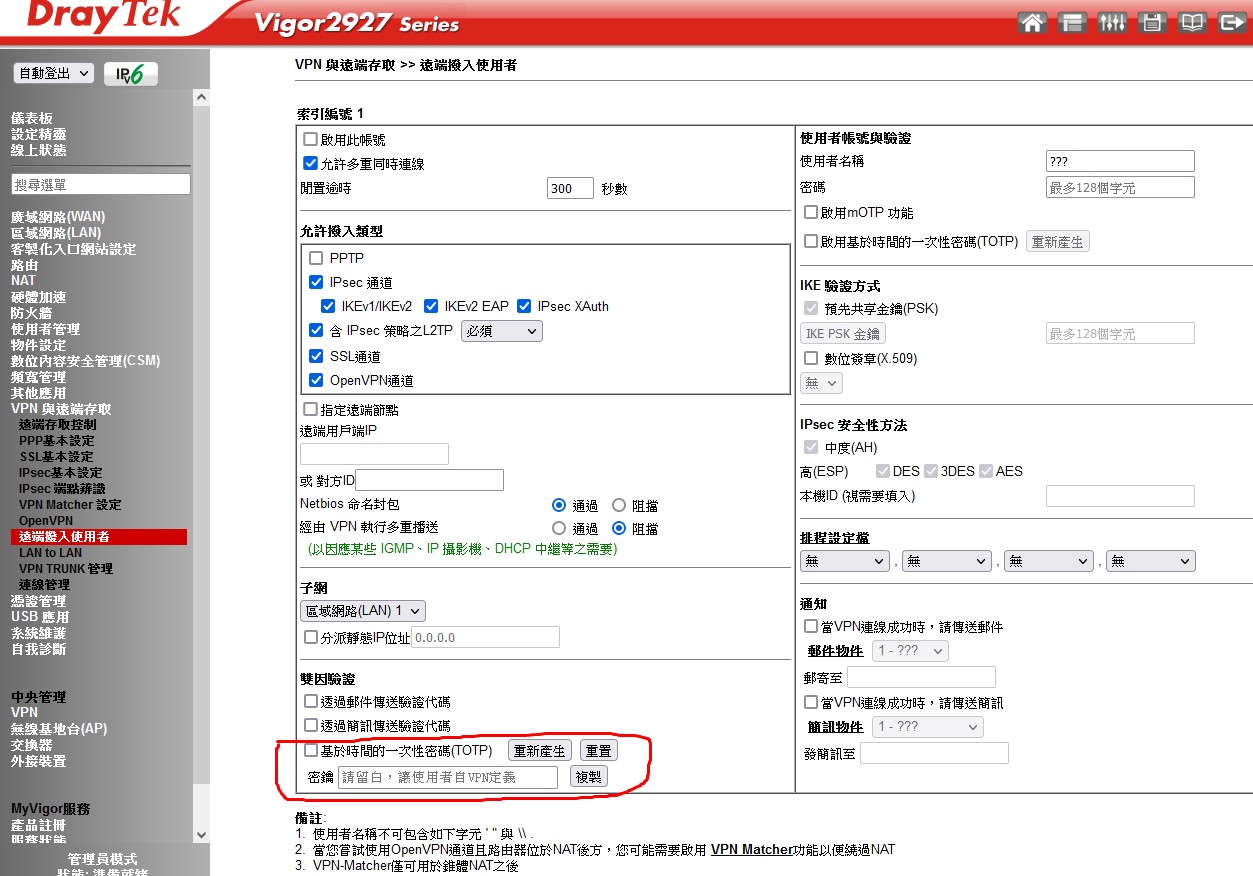Open the 自動登出 dropdown

click(x=54, y=73)
